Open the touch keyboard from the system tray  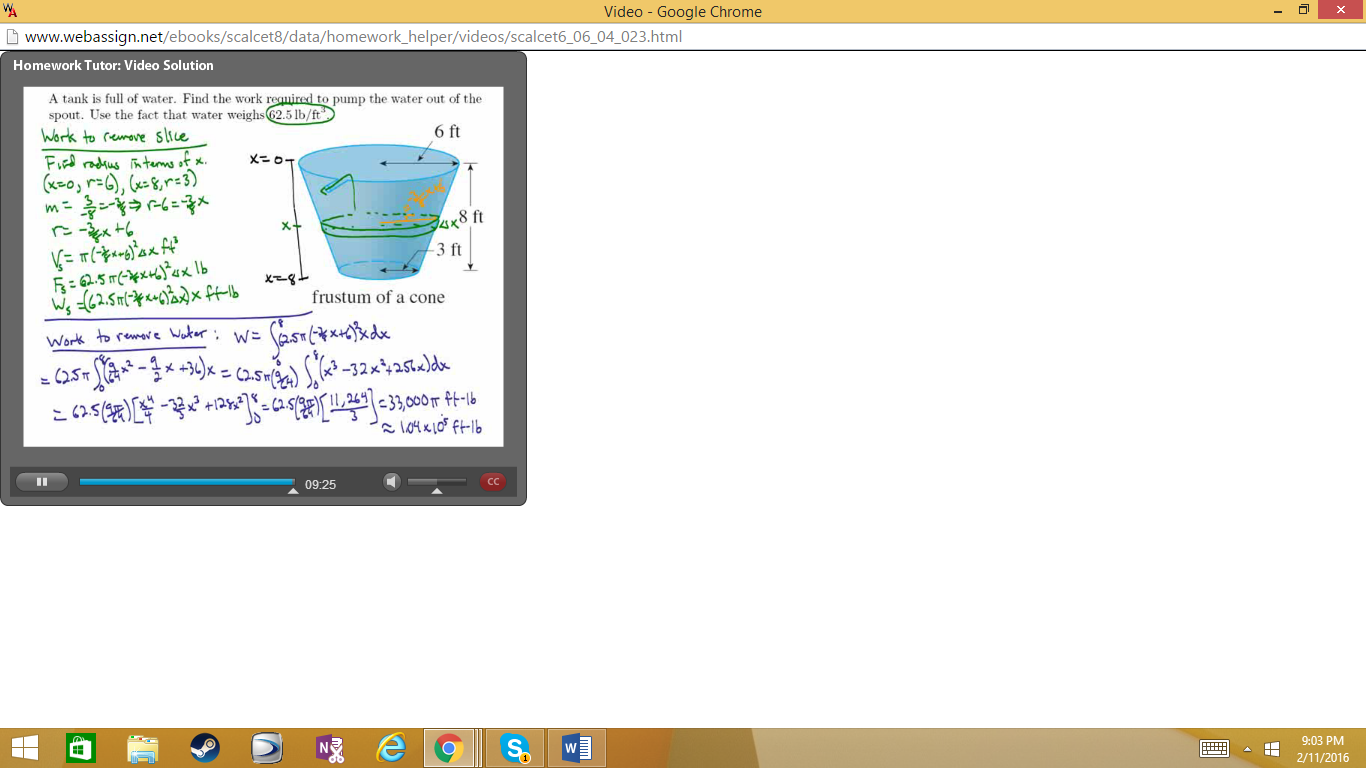(1214, 749)
